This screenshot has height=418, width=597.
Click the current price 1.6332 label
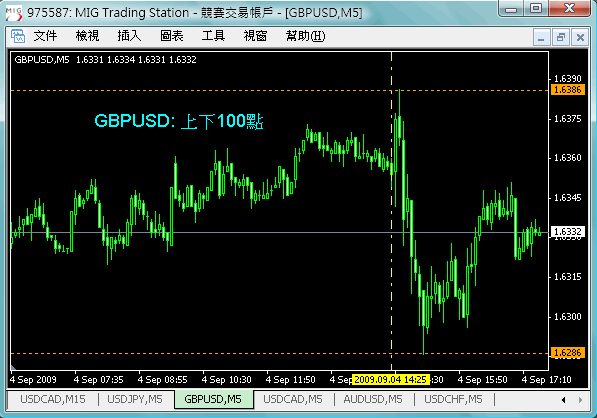[568, 232]
